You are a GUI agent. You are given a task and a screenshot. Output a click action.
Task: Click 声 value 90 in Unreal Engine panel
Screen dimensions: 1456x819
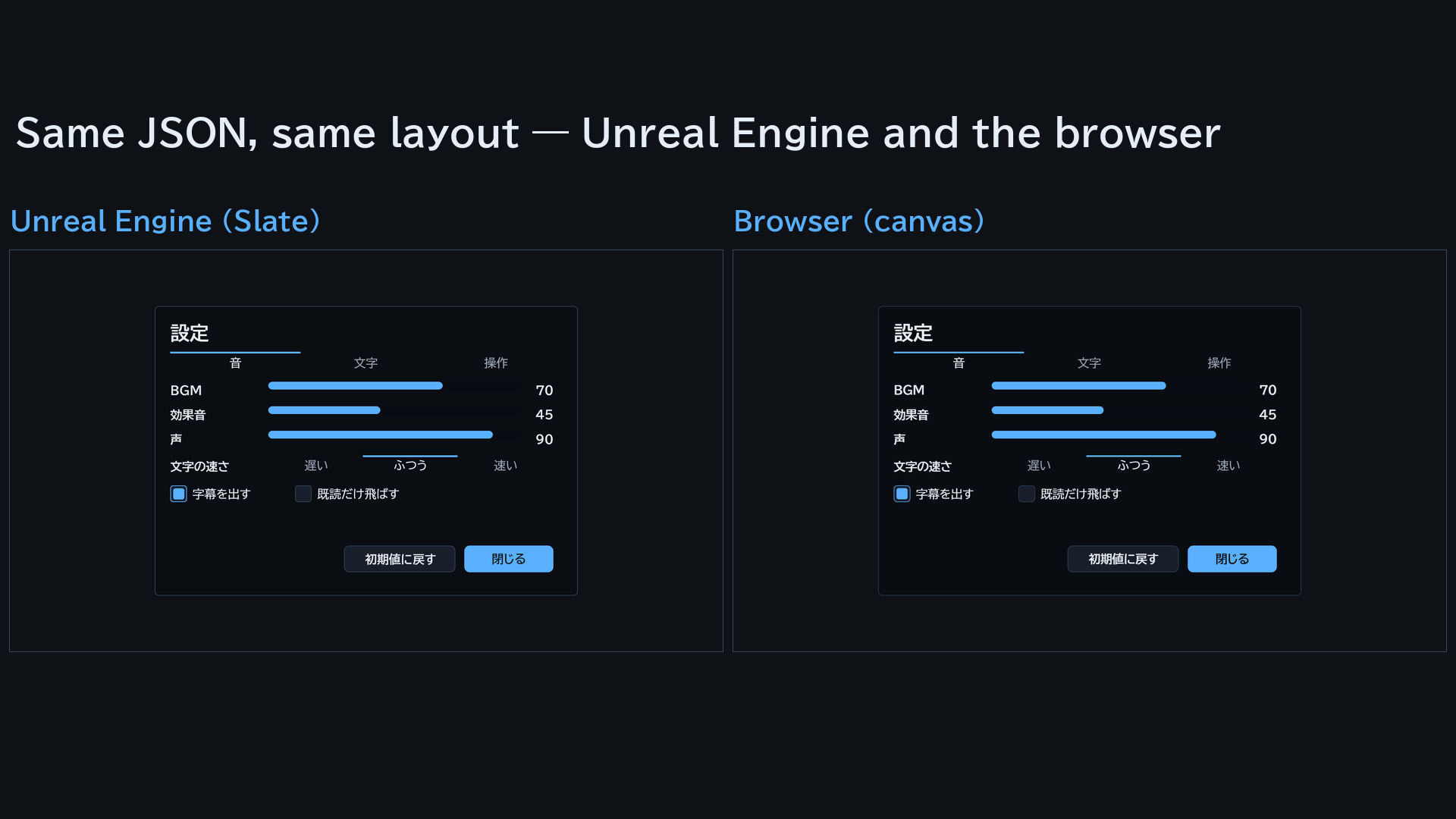pos(544,439)
